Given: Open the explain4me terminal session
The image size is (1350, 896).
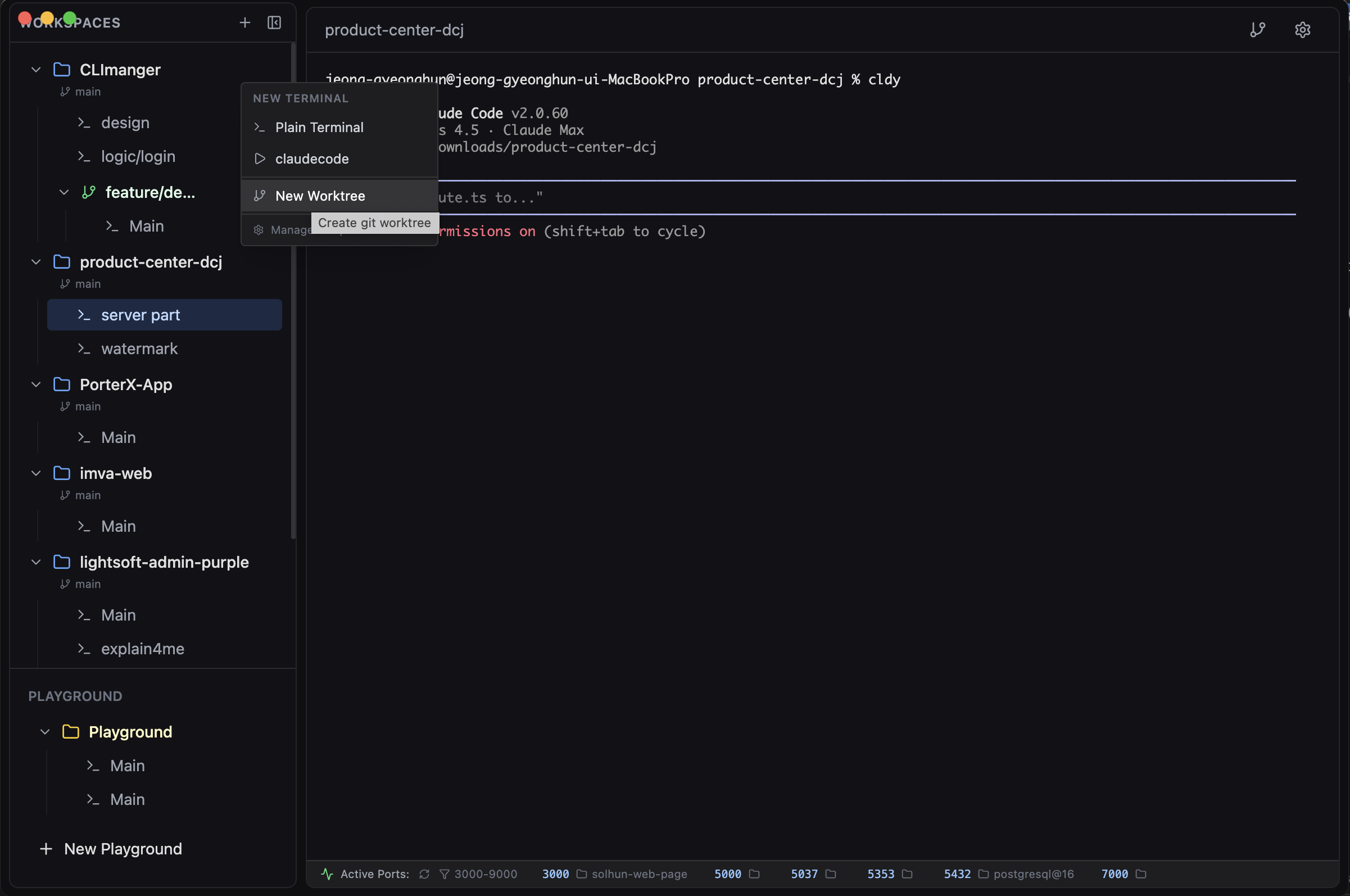Looking at the screenshot, I should (143, 649).
